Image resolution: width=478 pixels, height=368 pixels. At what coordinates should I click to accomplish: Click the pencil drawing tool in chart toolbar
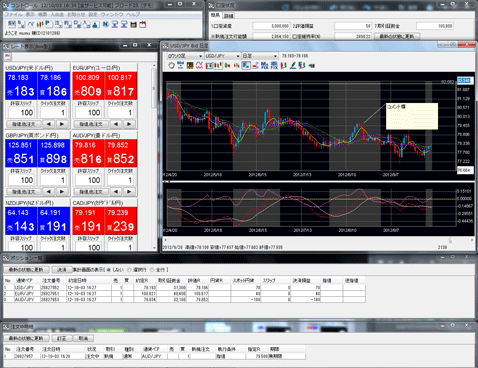tap(293, 65)
